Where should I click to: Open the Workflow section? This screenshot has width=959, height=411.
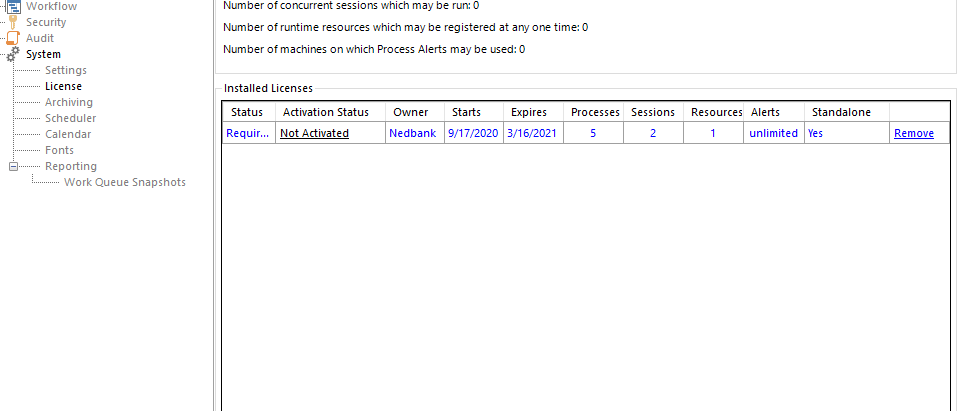click(51, 7)
